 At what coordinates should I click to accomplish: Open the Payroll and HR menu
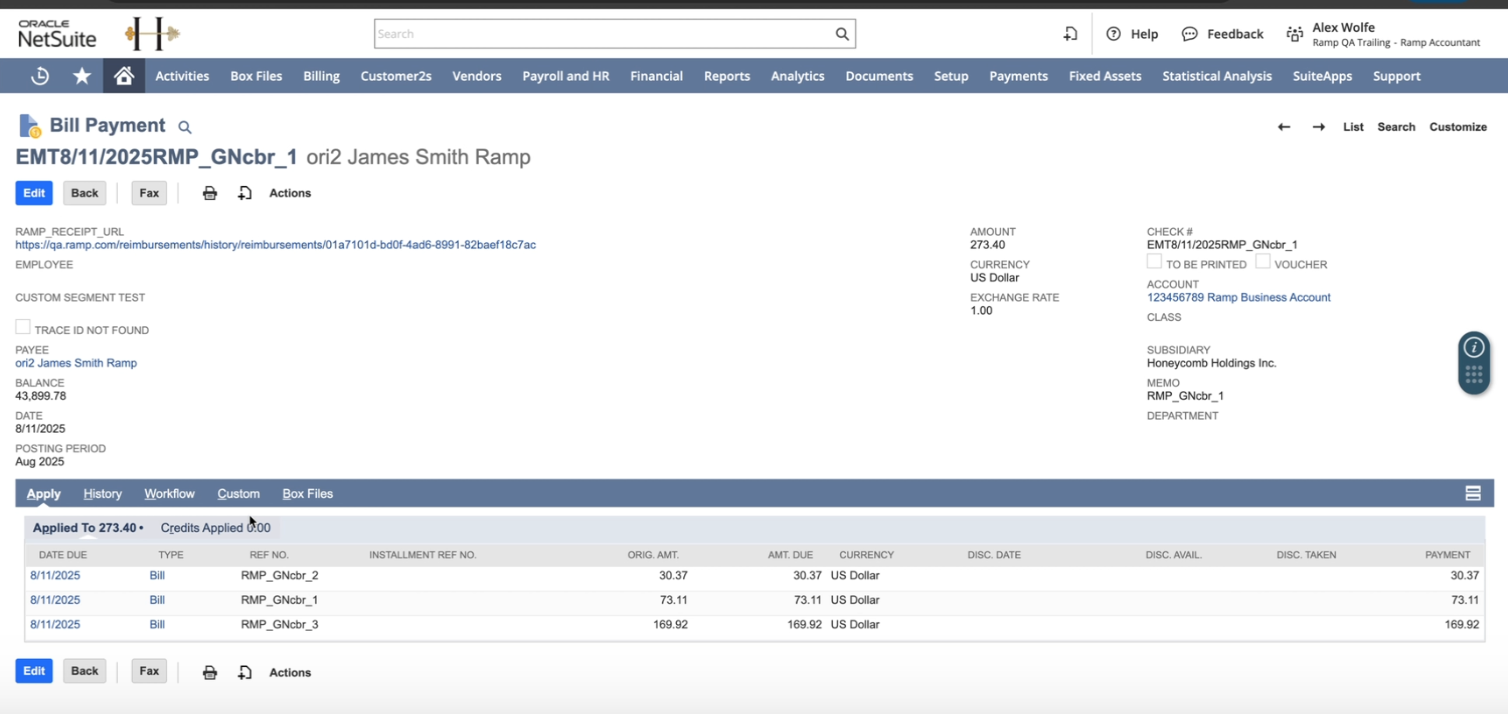coord(566,76)
